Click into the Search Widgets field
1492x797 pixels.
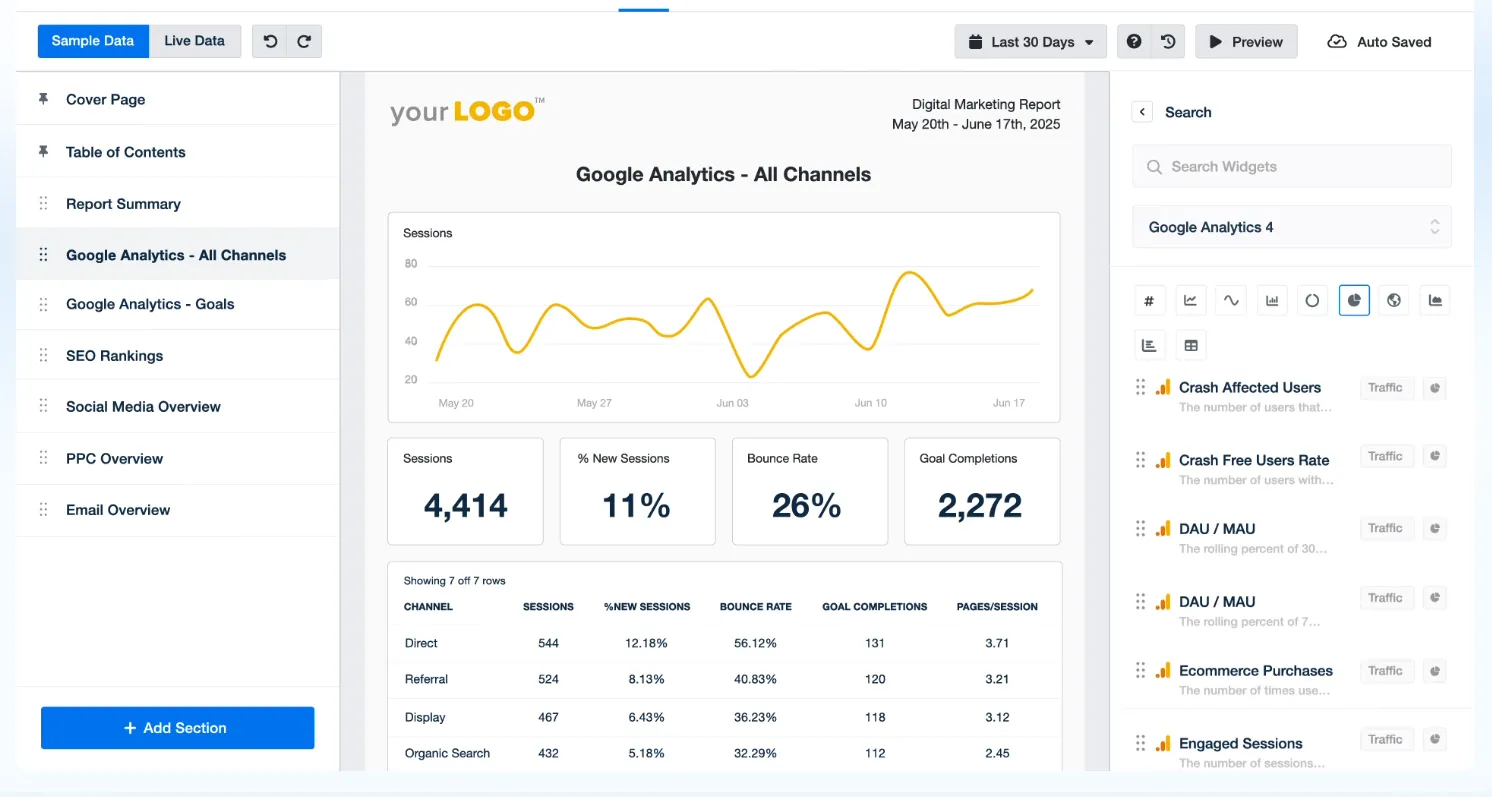tap(1292, 167)
